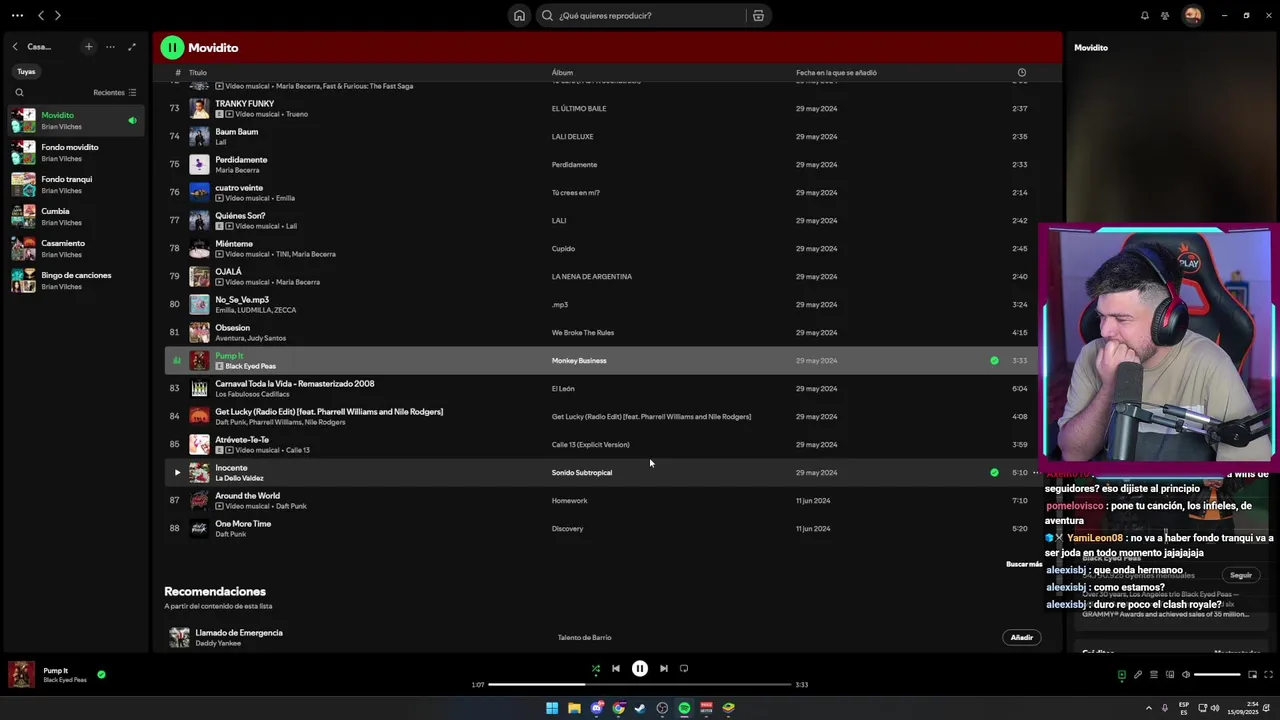The image size is (1280, 720).
Task: Open the 'Cumbia' playlist
Action: 75,217
